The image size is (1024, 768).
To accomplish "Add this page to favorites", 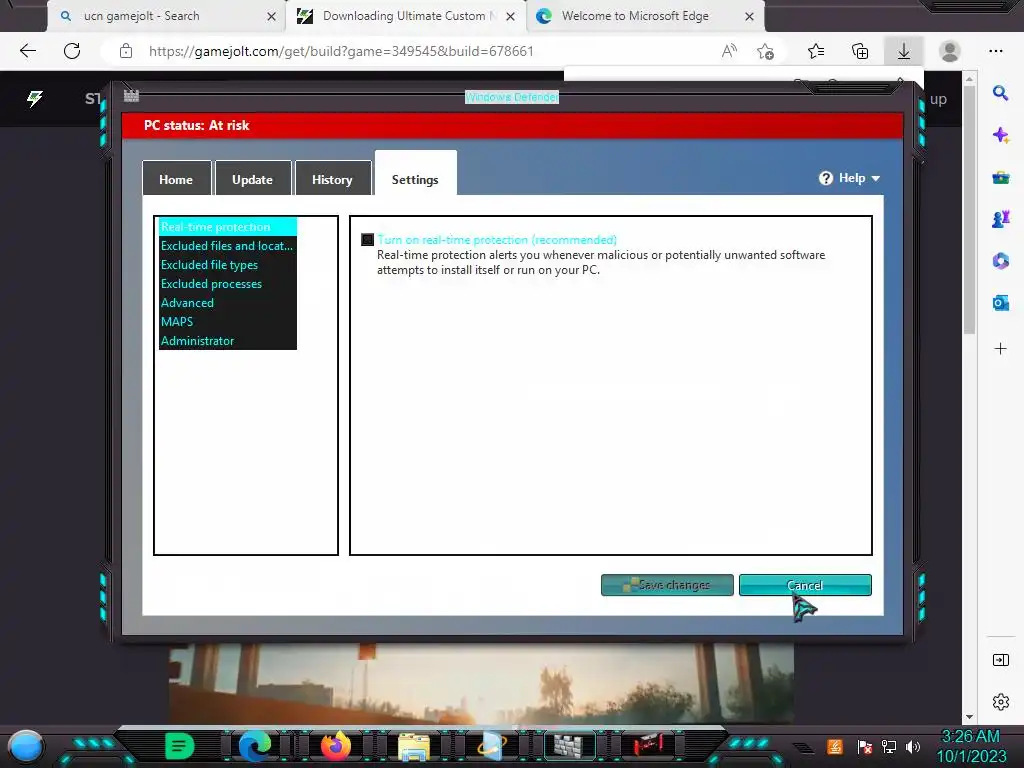I will (x=765, y=51).
